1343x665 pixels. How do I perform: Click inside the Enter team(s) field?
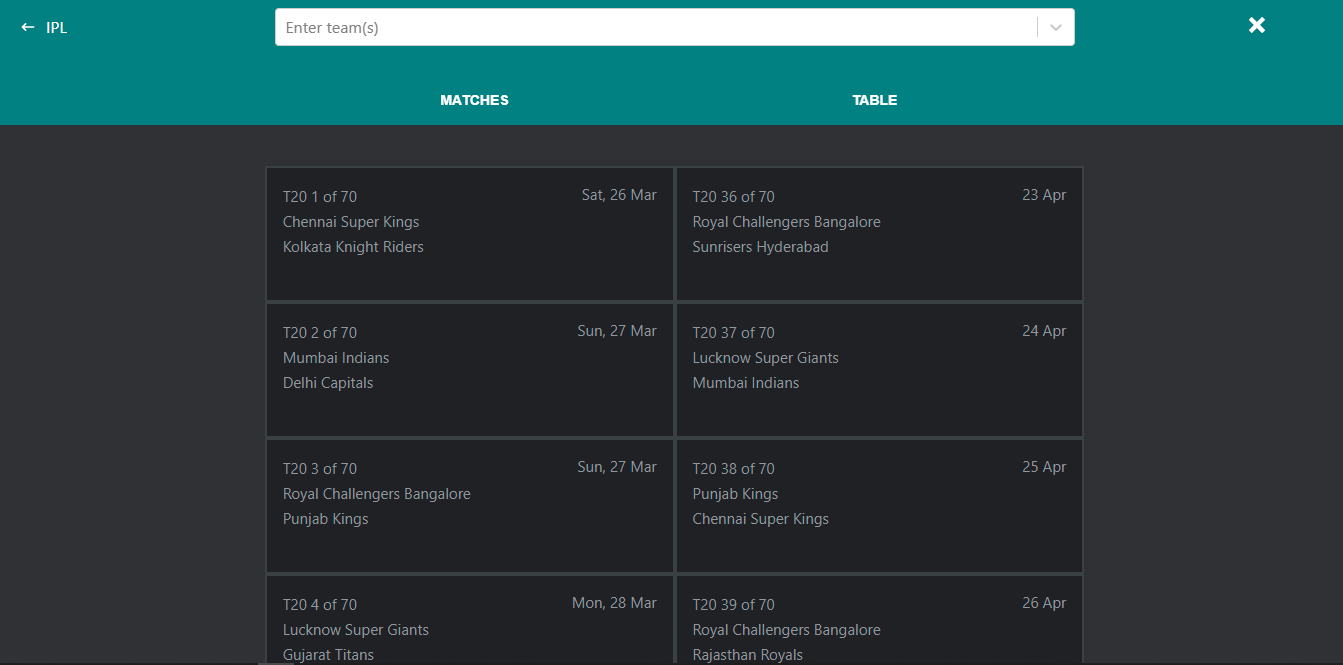point(600,27)
